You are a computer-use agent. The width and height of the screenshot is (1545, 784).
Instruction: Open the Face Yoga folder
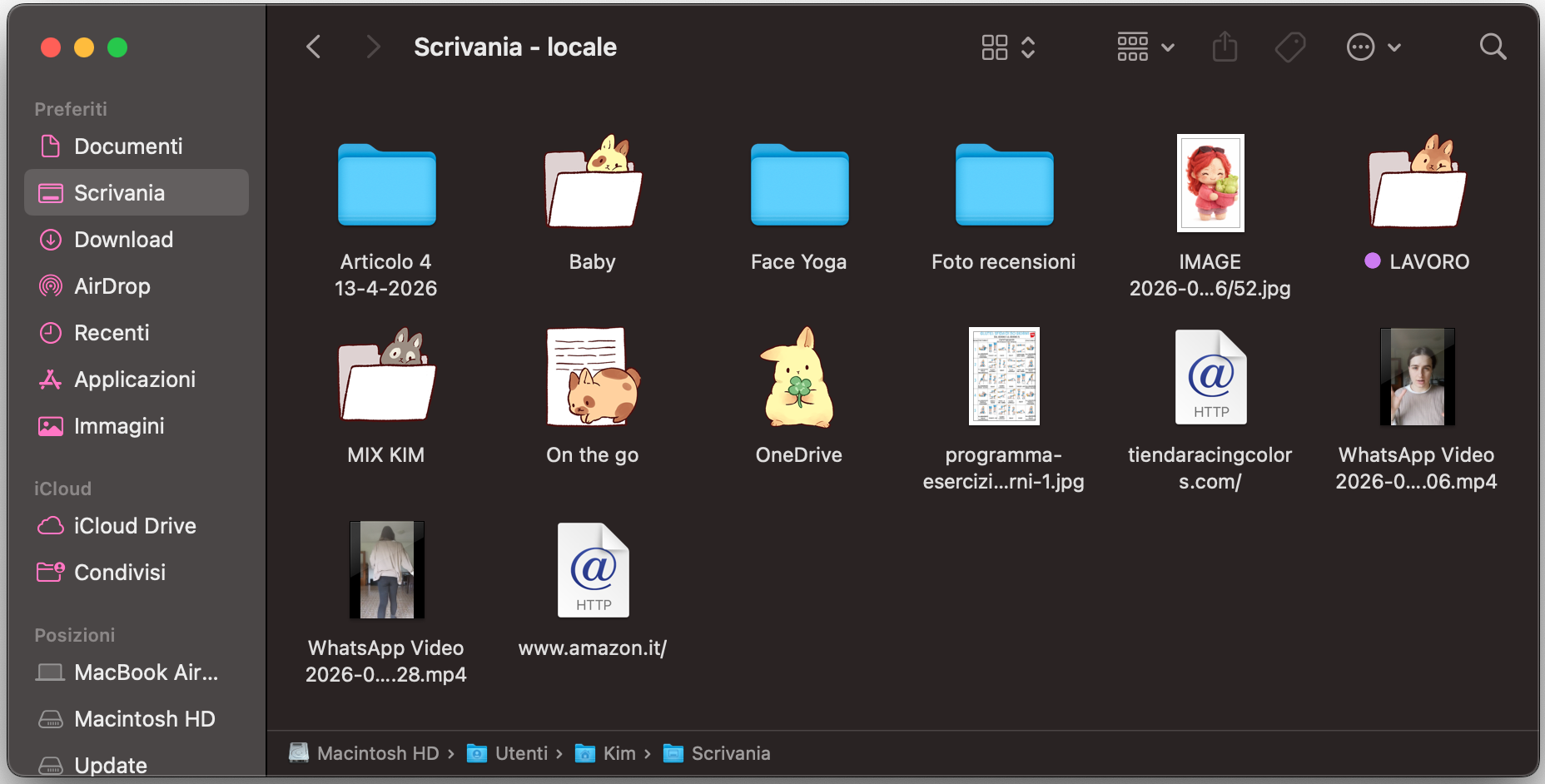coord(798,185)
